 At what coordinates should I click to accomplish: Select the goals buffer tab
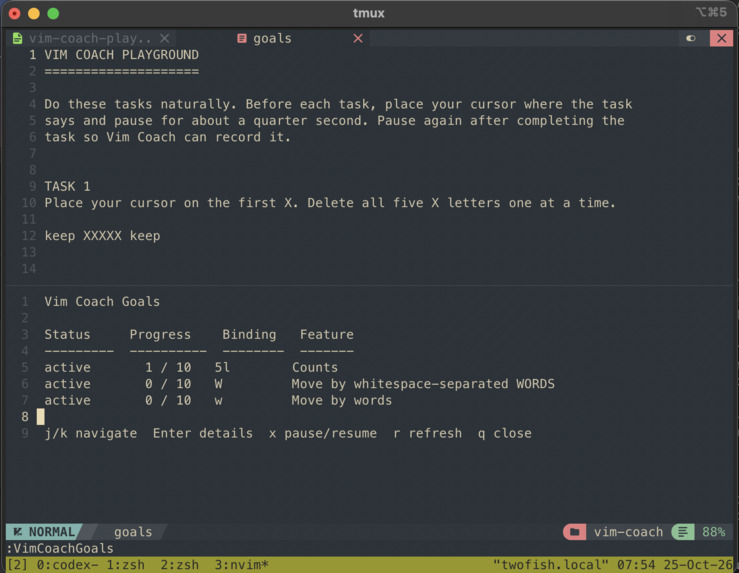click(x=272, y=38)
